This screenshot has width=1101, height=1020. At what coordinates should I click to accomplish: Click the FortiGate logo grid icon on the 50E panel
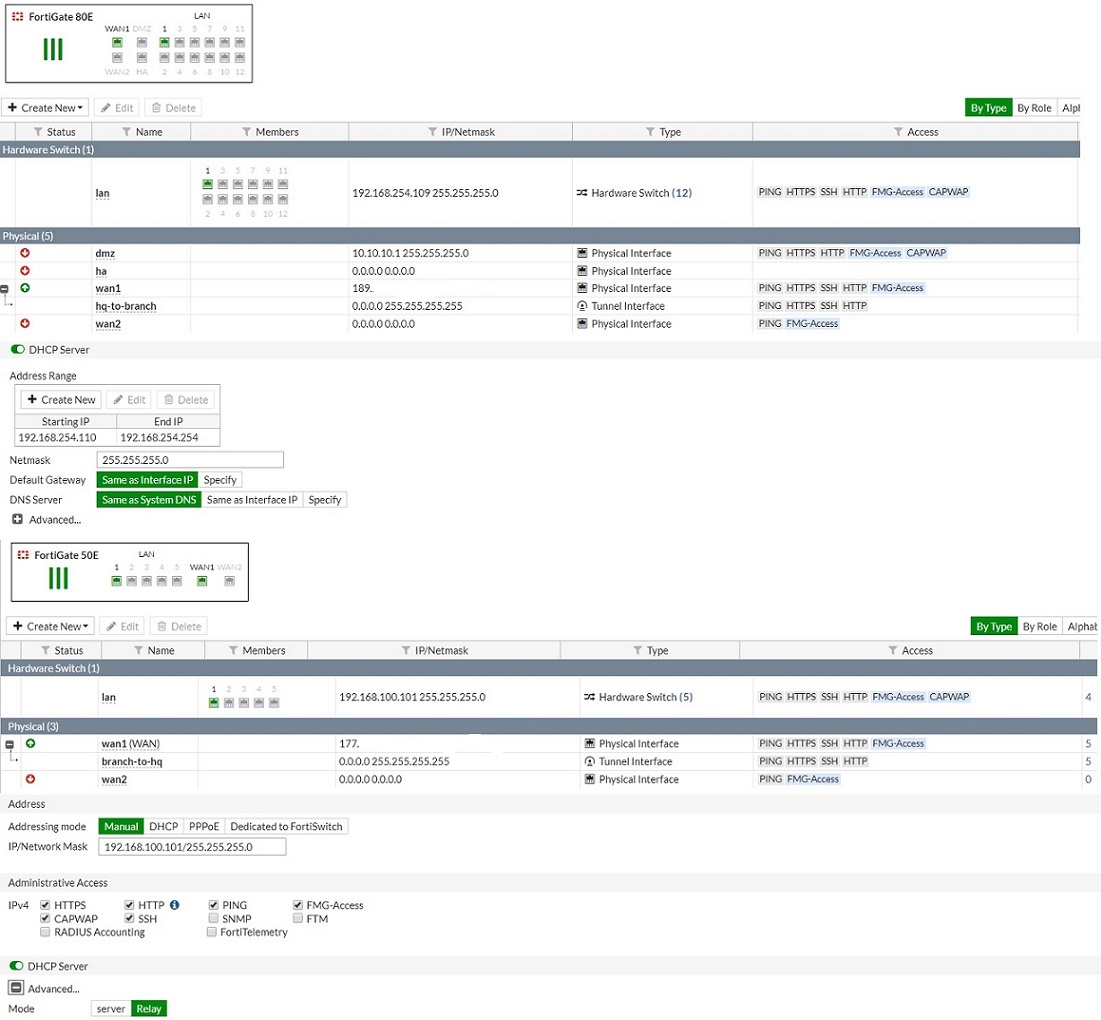coord(24,555)
